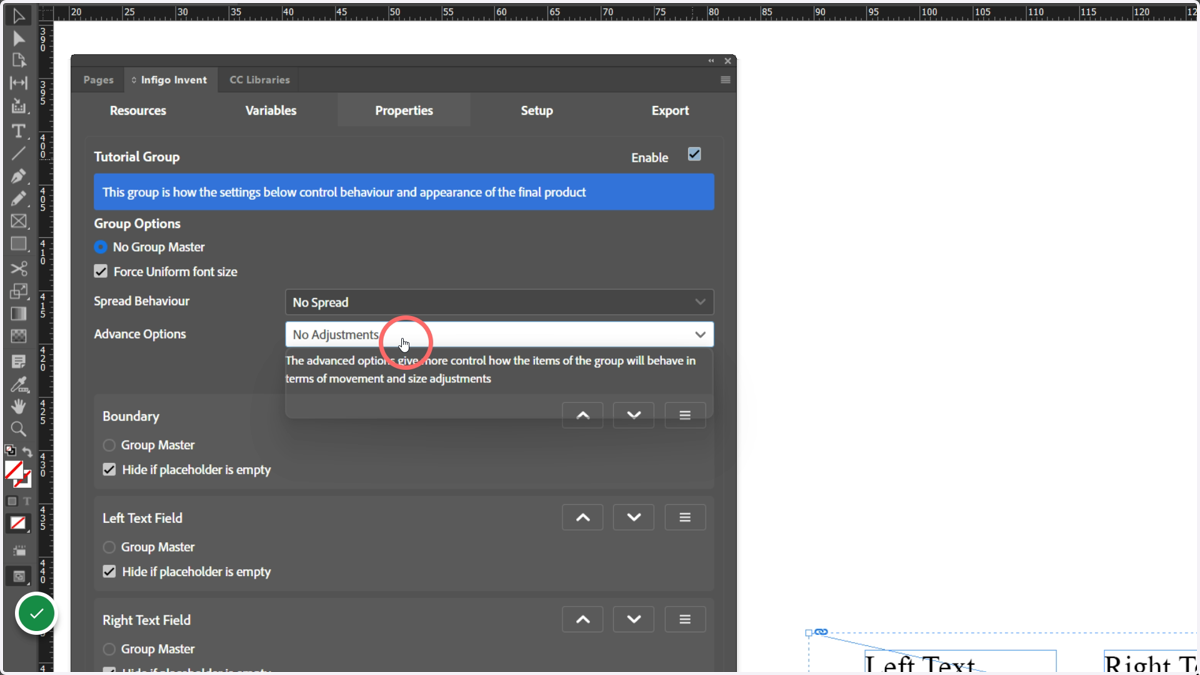Switch to the Resources tab
The image size is (1200, 675).
[x=138, y=110]
